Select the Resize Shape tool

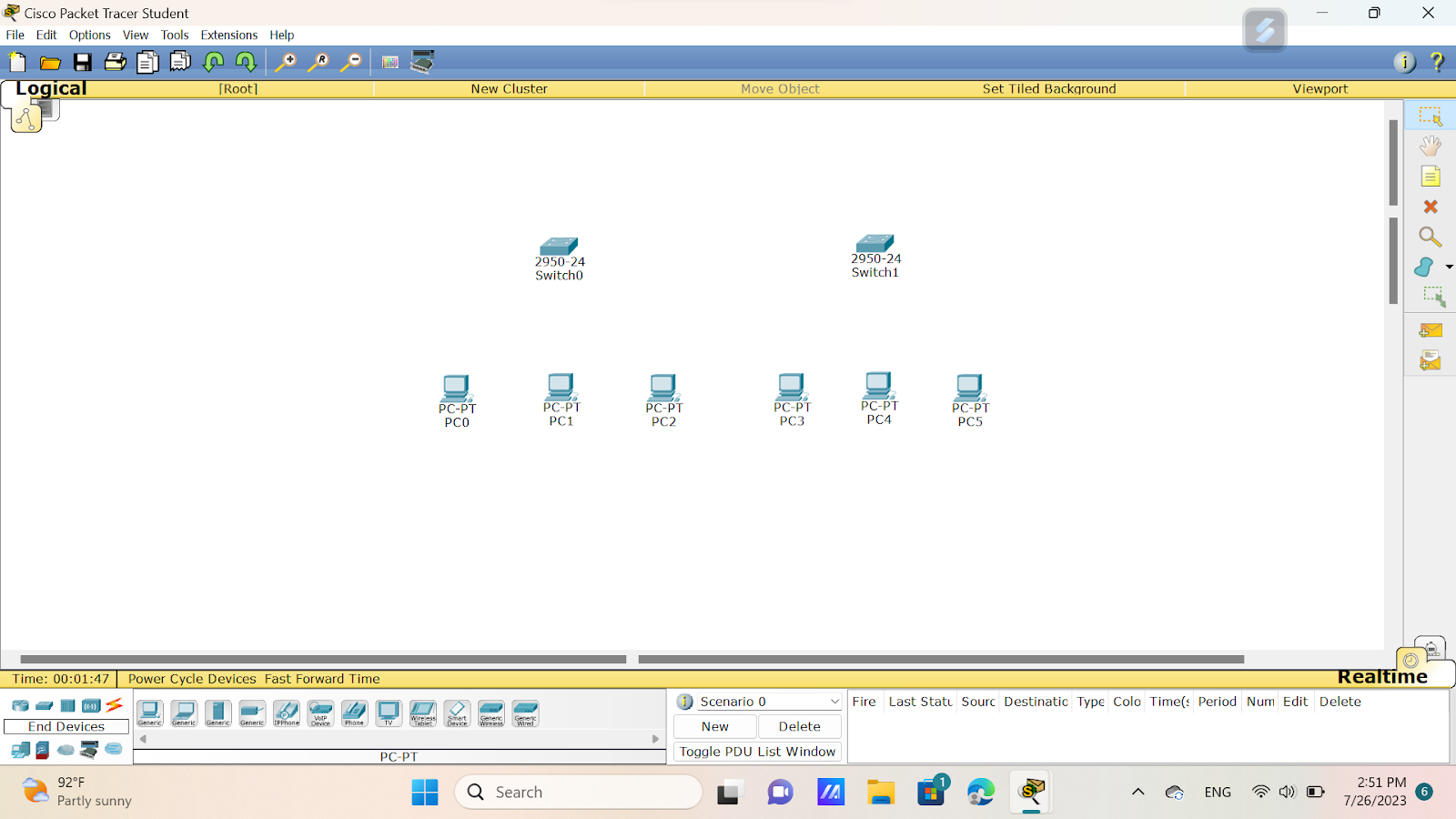(1433, 297)
